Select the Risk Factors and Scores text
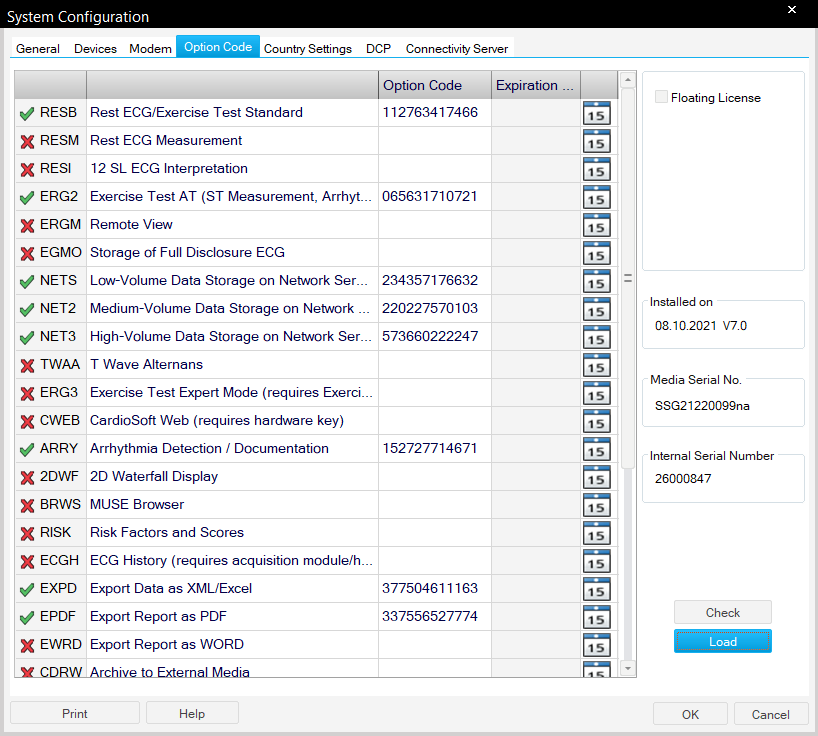The width and height of the screenshot is (818, 736). tap(167, 533)
